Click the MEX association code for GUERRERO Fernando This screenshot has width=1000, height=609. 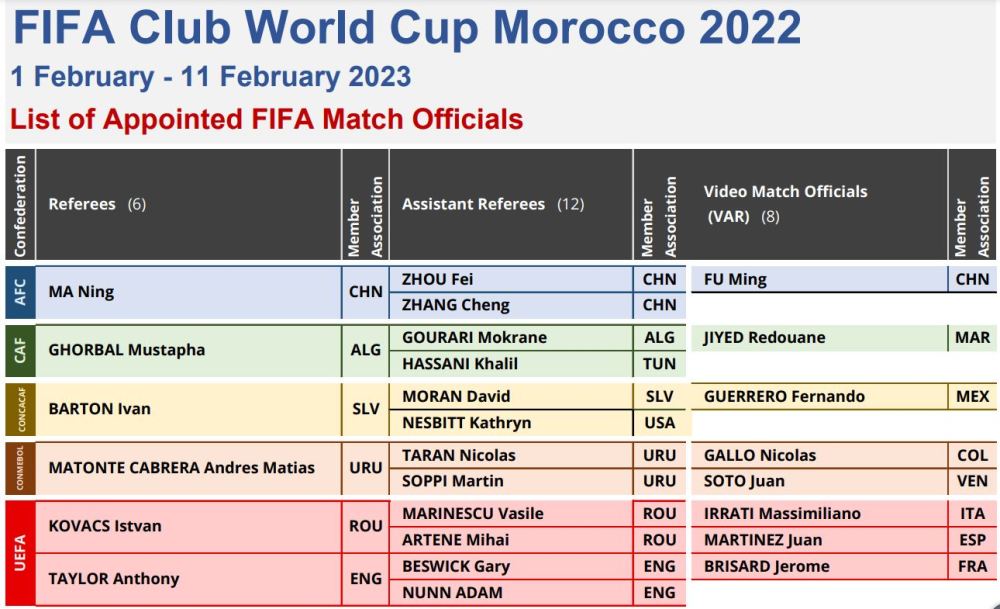(x=972, y=396)
